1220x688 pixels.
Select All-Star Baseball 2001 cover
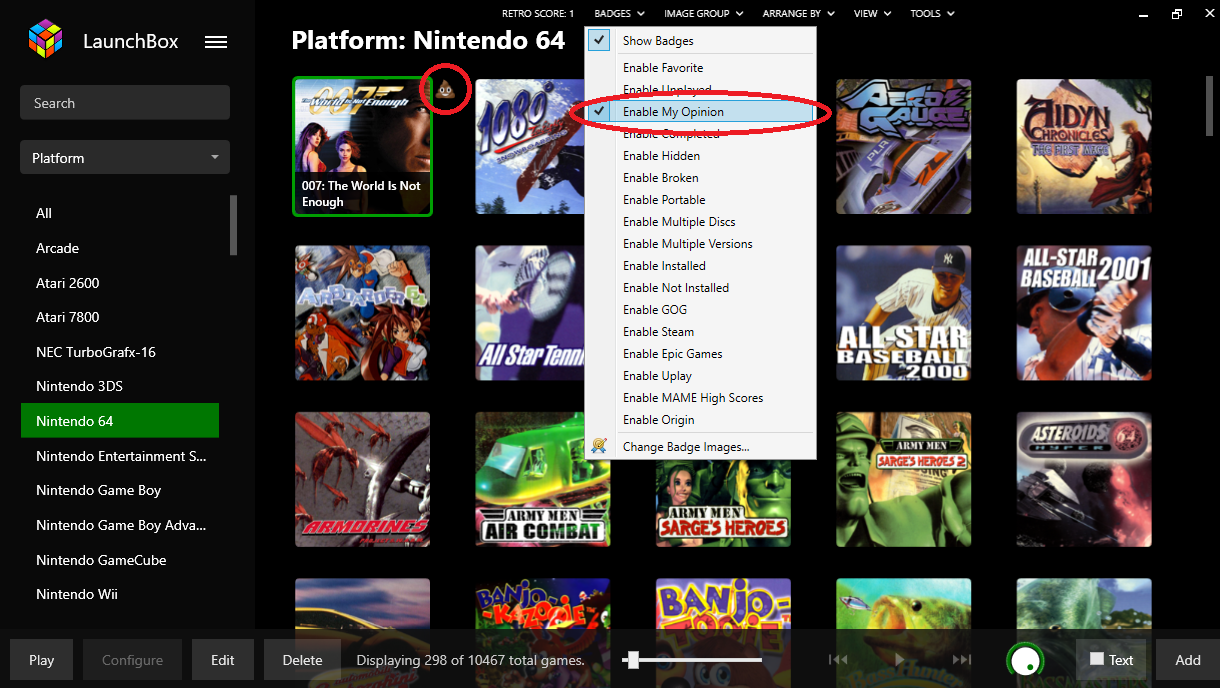pos(1084,313)
